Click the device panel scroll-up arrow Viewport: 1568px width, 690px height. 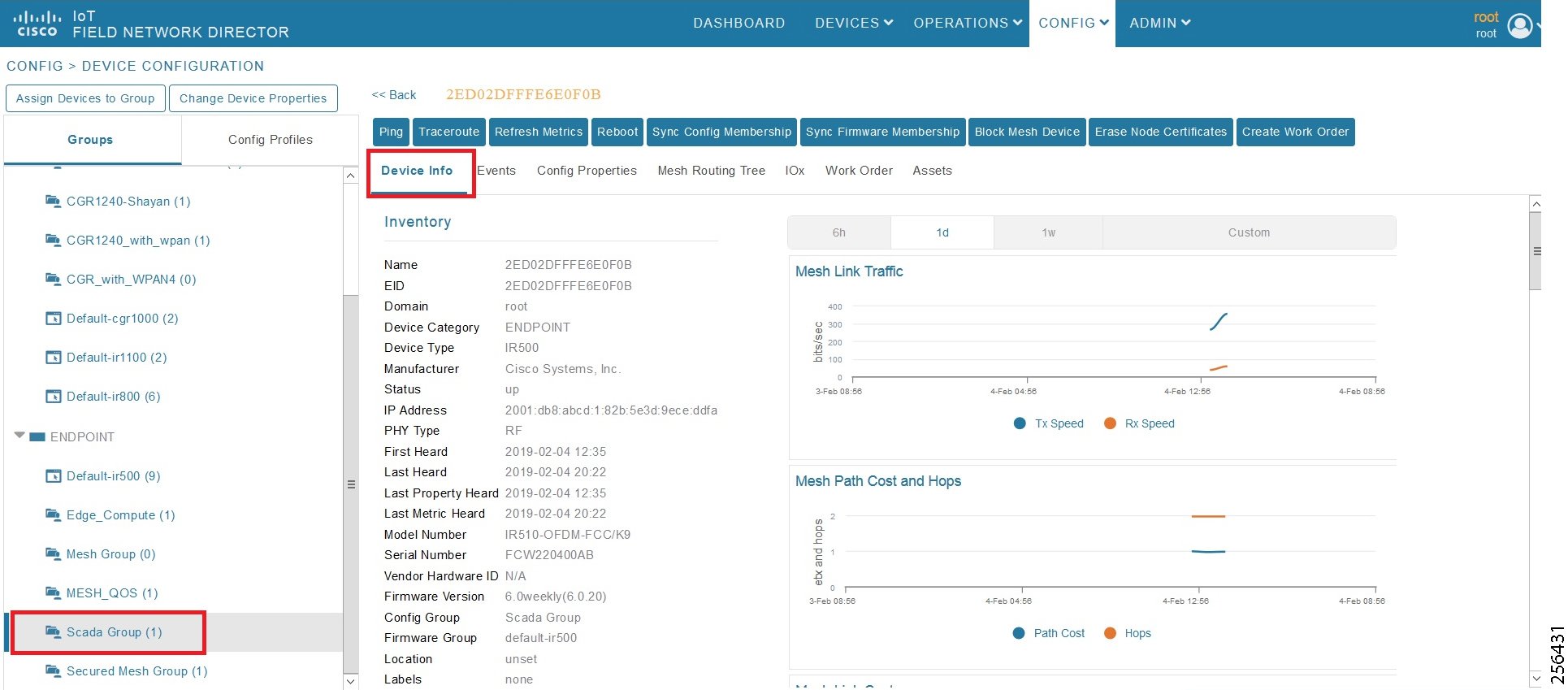point(1536,204)
